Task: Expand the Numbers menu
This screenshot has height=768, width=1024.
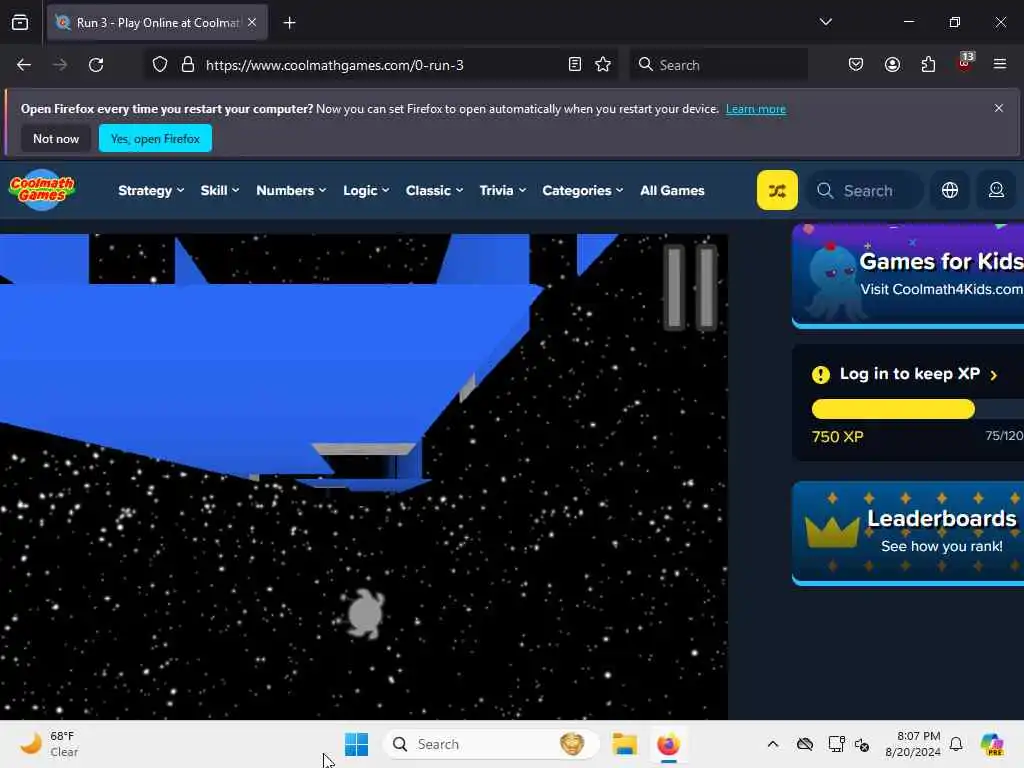Action: 291,191
